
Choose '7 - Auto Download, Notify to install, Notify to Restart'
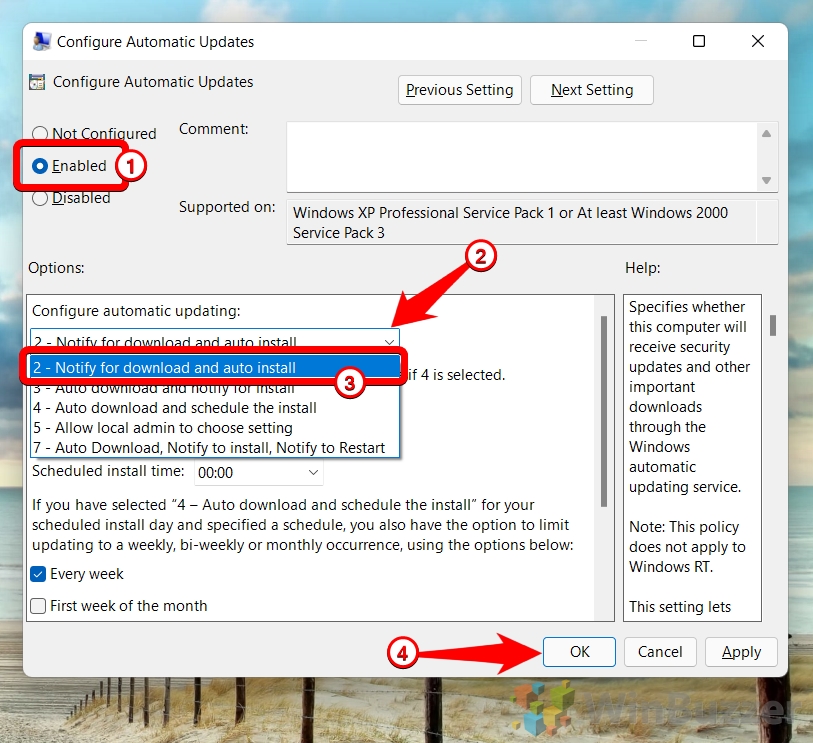pyautogui.click(x=215, y=448)
